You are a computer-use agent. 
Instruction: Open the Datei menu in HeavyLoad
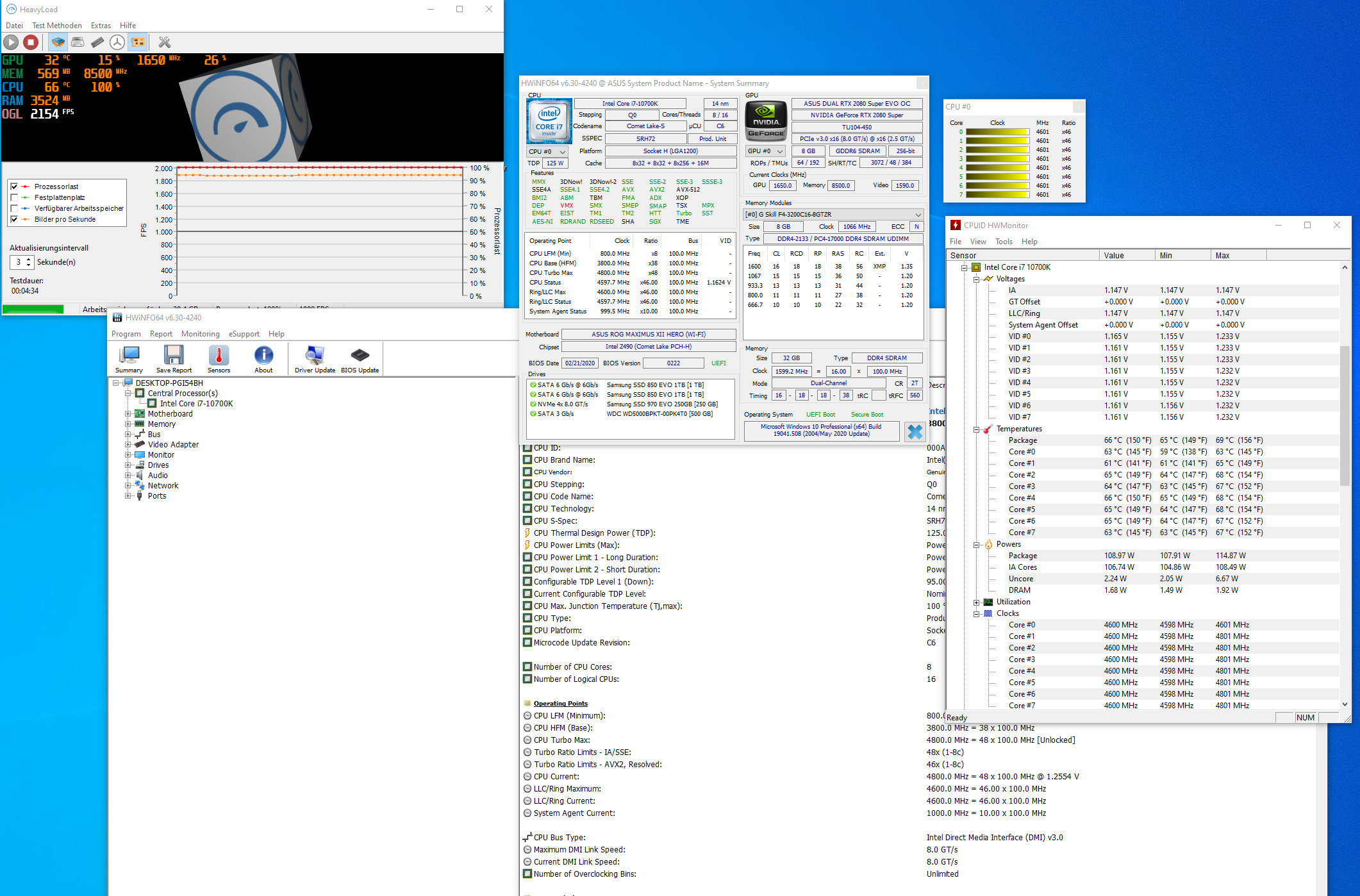point(14,26)
